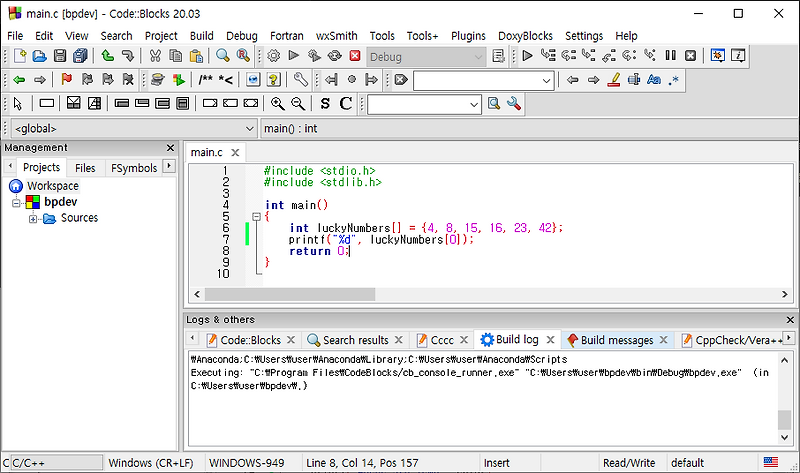Open the Debug menu
The height and width of the screenshot is (473, 800).
click(x=242, y=36)
